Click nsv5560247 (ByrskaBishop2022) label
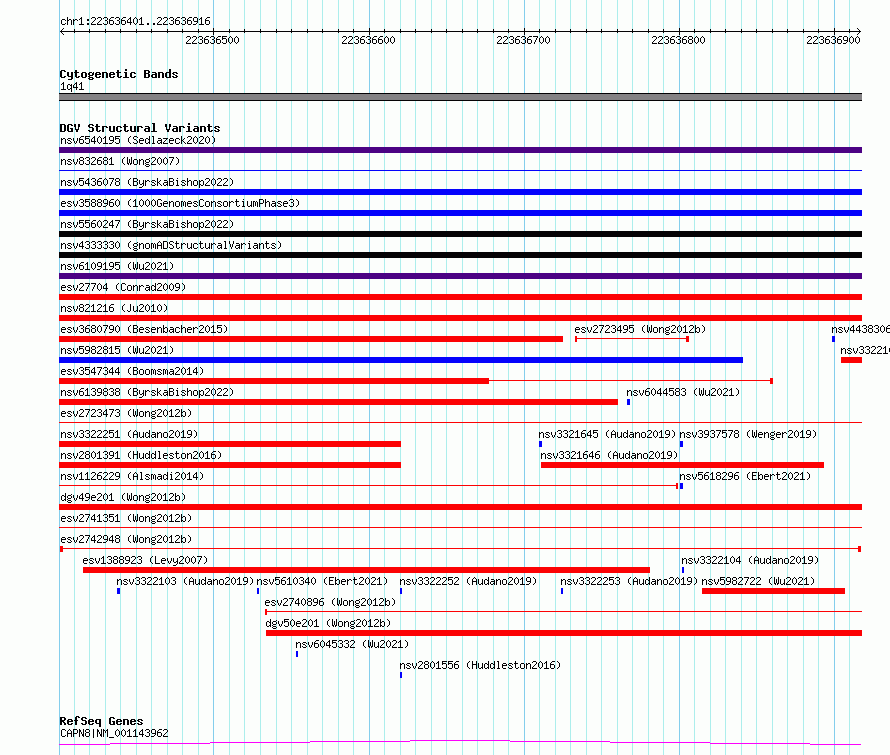The height and width of the screenshot is (755, 890). click(147, 224)
